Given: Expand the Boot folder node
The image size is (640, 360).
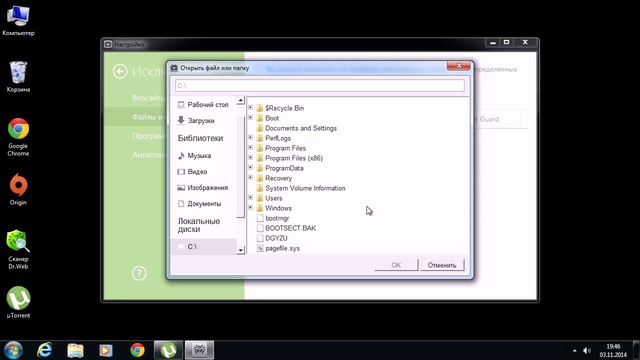Looking at the screenshot, I should (x=250, y=118).
